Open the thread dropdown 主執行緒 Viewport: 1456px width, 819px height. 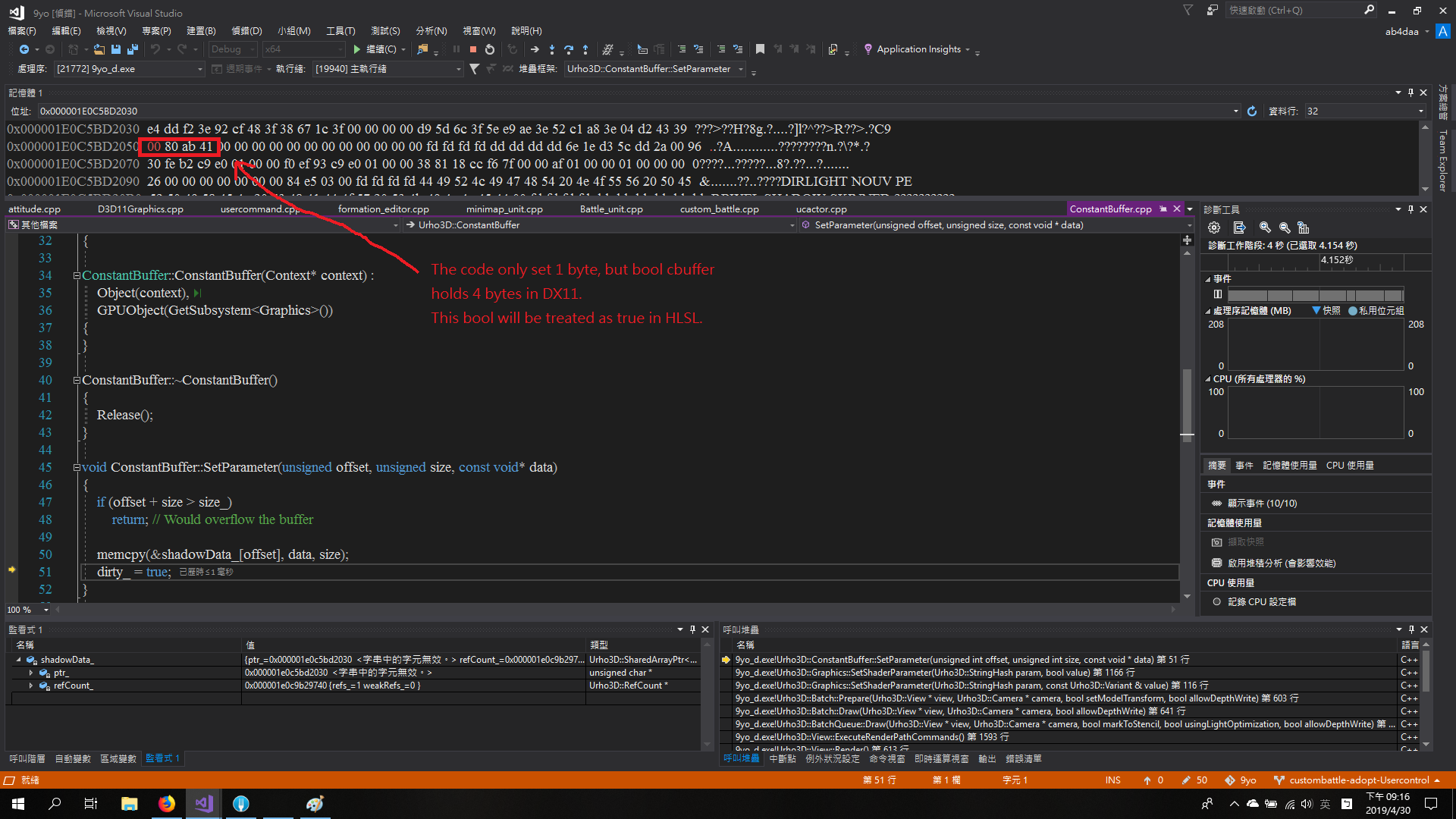tap(387, 69)
